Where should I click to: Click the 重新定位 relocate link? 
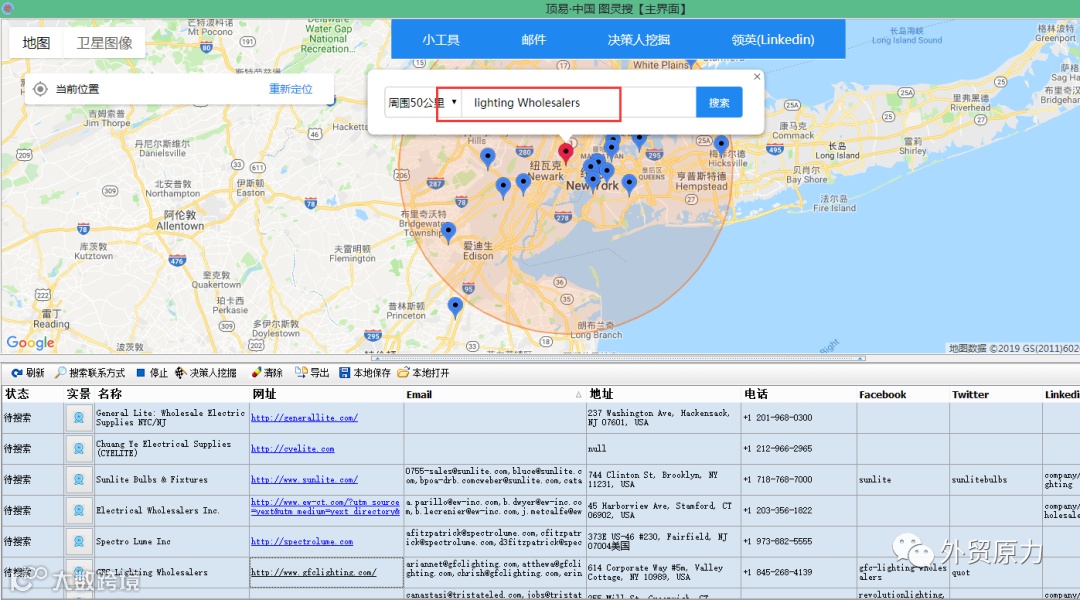coord(291,89)
